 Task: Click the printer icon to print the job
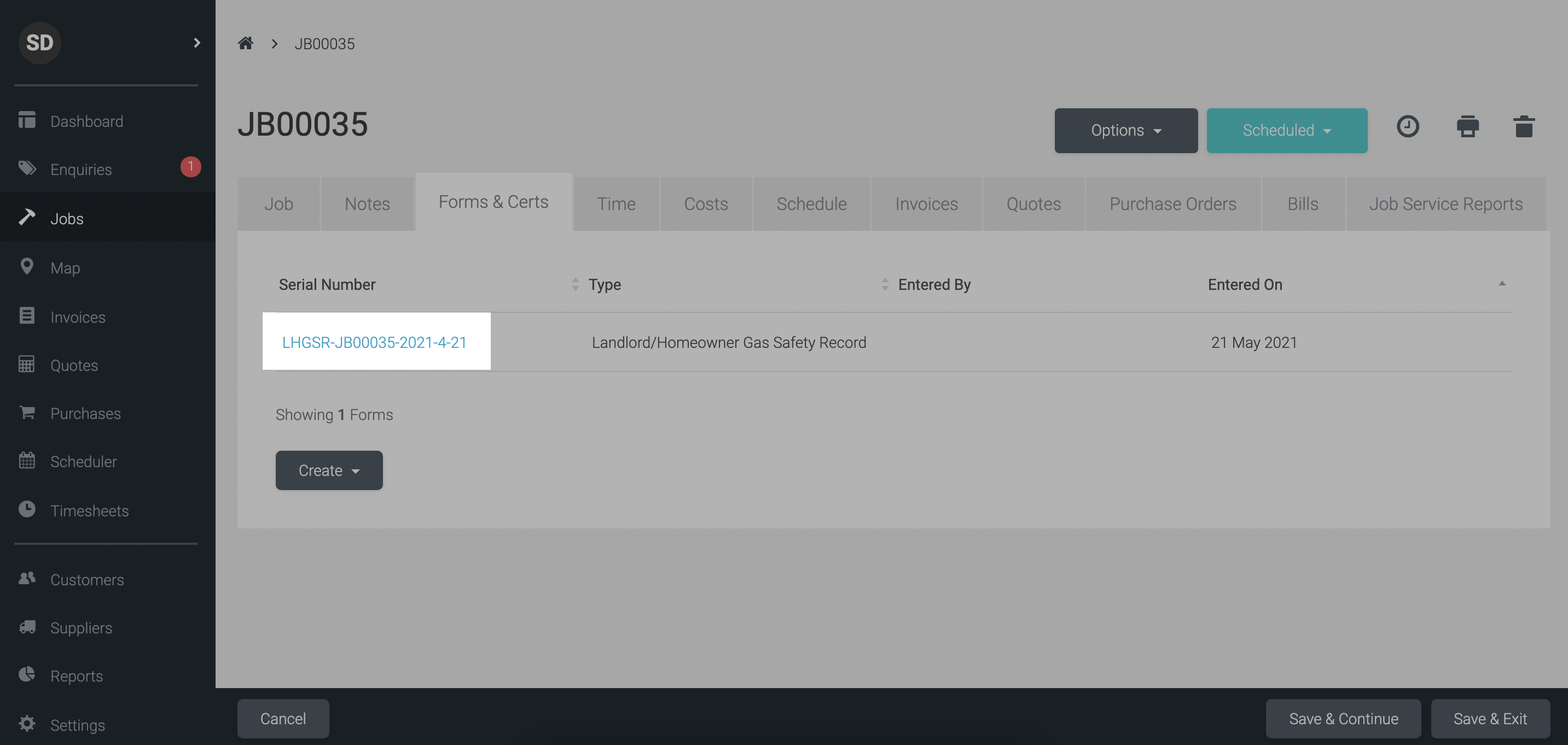click(1467, 126)
